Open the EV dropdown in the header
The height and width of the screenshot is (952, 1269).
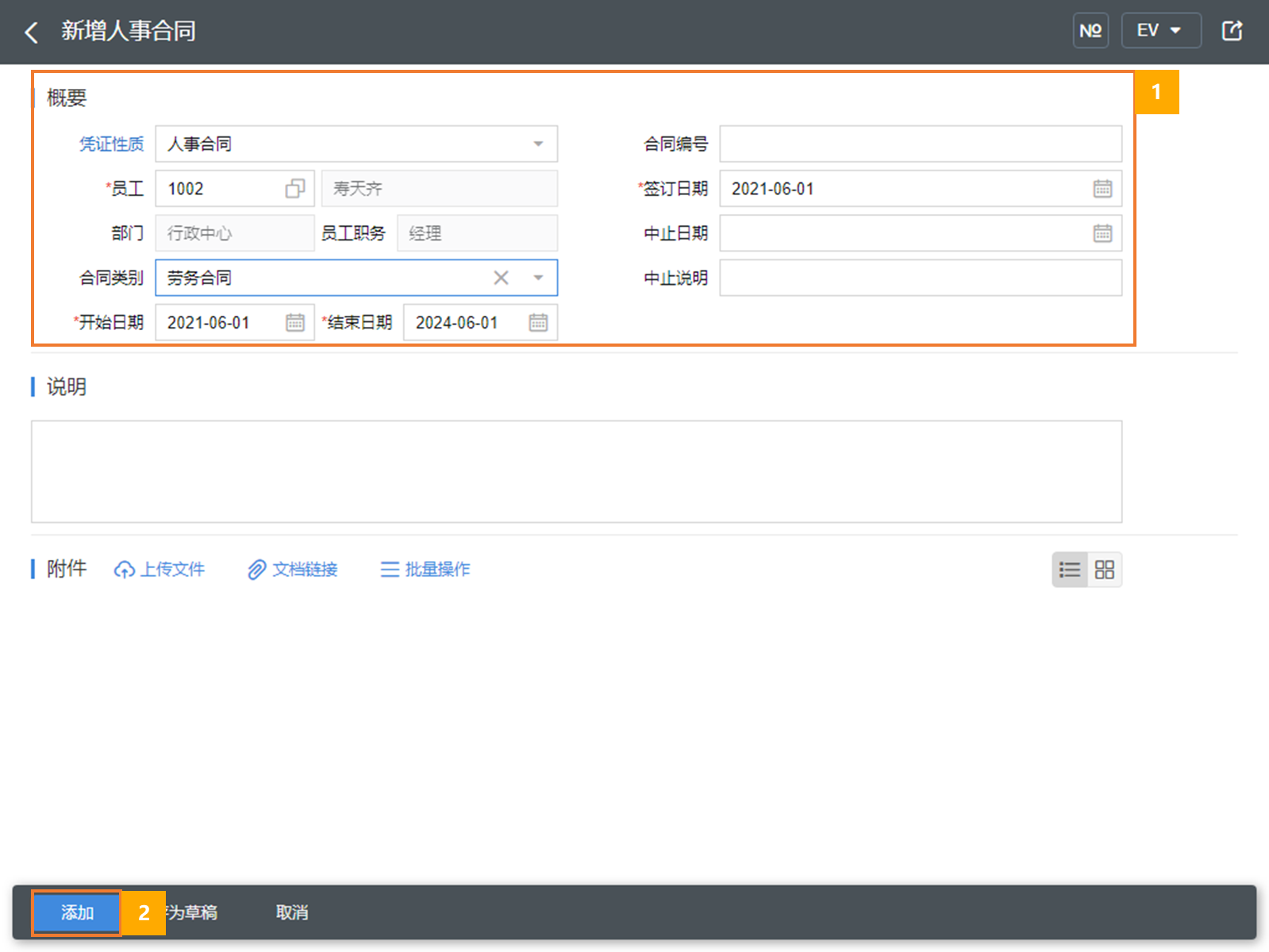1160,31
